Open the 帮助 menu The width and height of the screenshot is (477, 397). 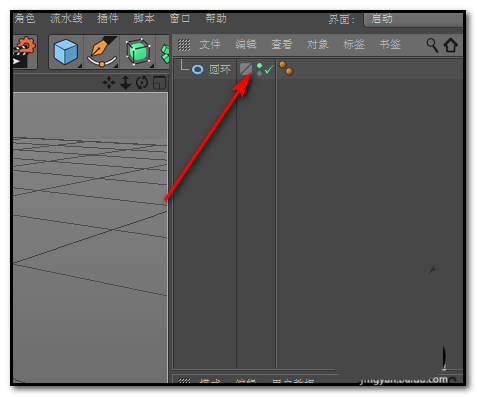[x=216, y=18]
